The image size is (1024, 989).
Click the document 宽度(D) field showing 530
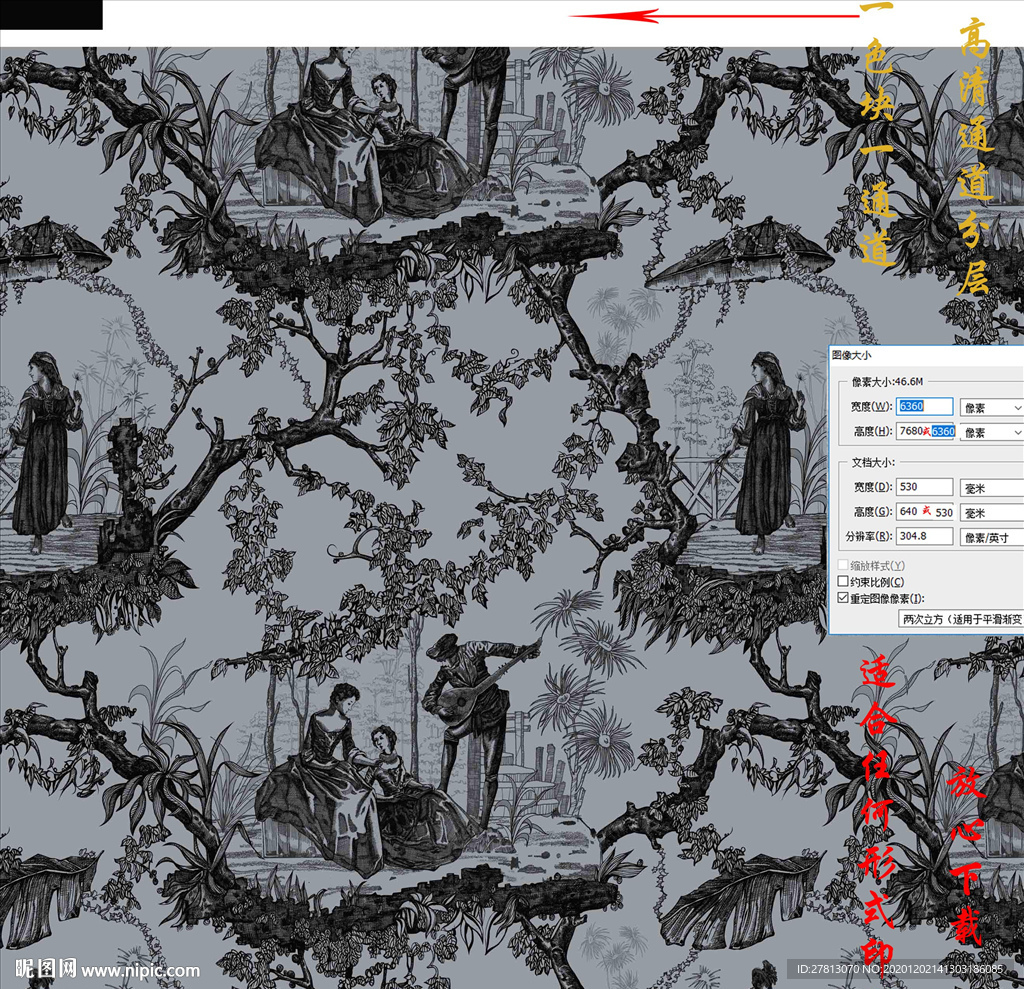[x=924, y=487]
